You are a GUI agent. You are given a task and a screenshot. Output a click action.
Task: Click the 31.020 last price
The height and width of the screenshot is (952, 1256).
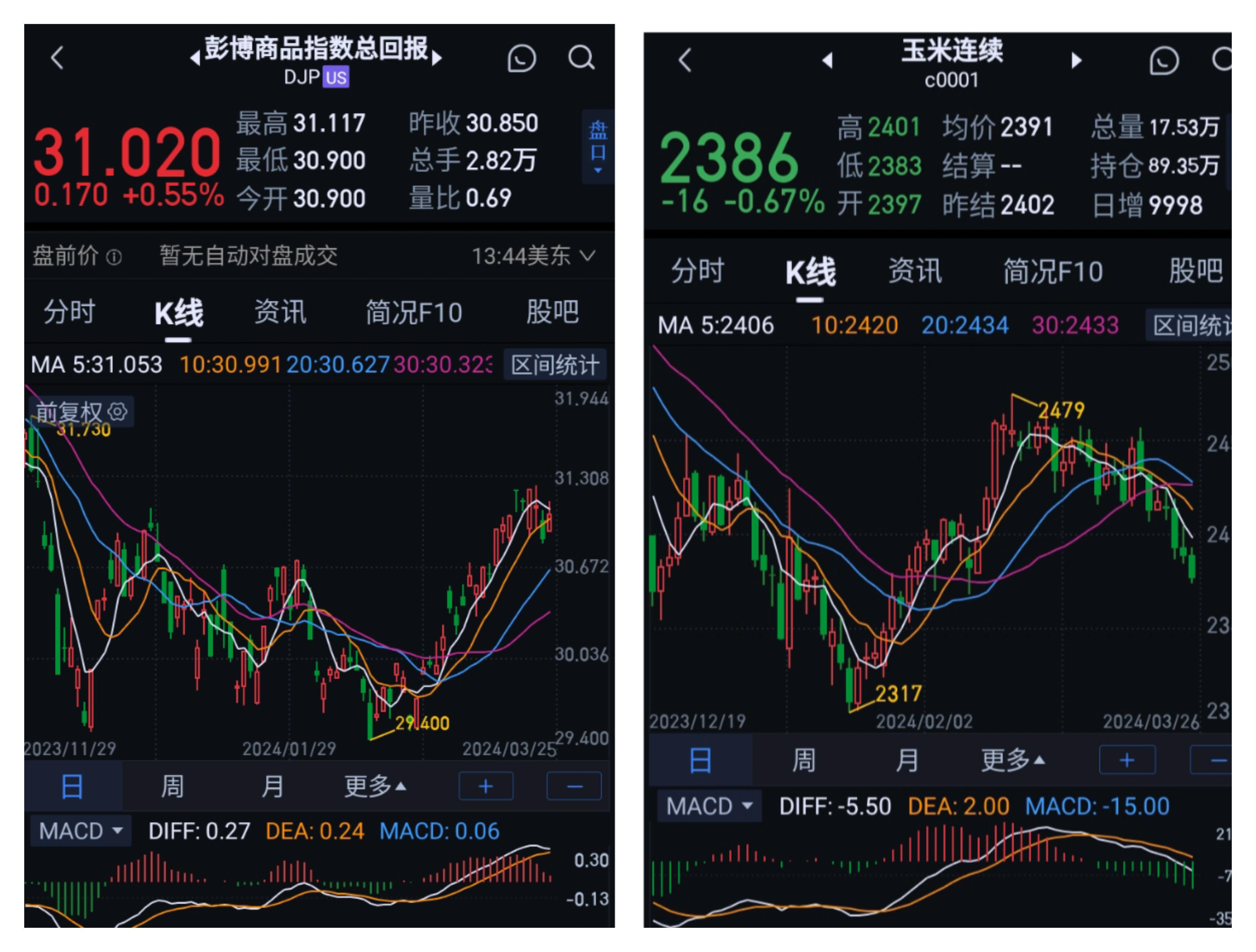[127, 152]
